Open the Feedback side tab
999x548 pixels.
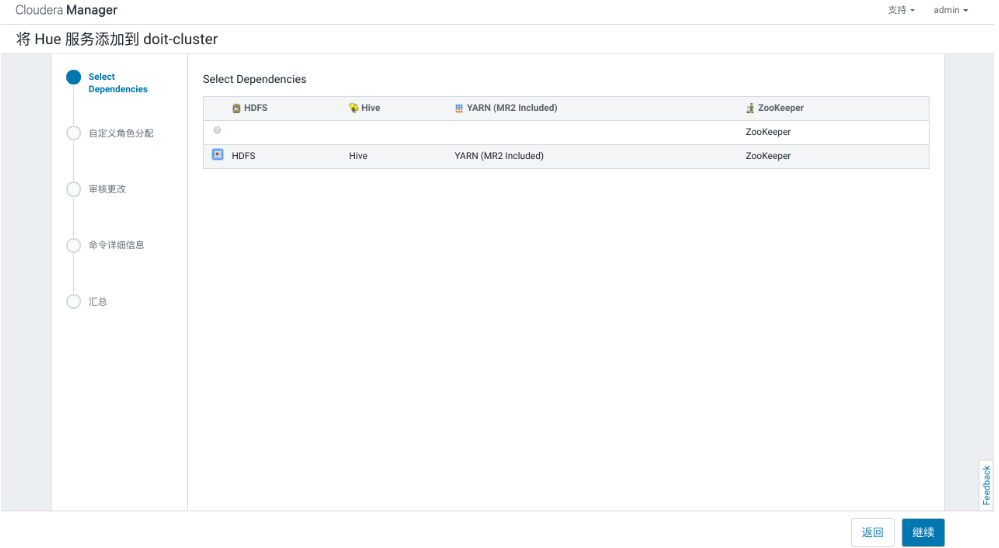coord(986,486)
